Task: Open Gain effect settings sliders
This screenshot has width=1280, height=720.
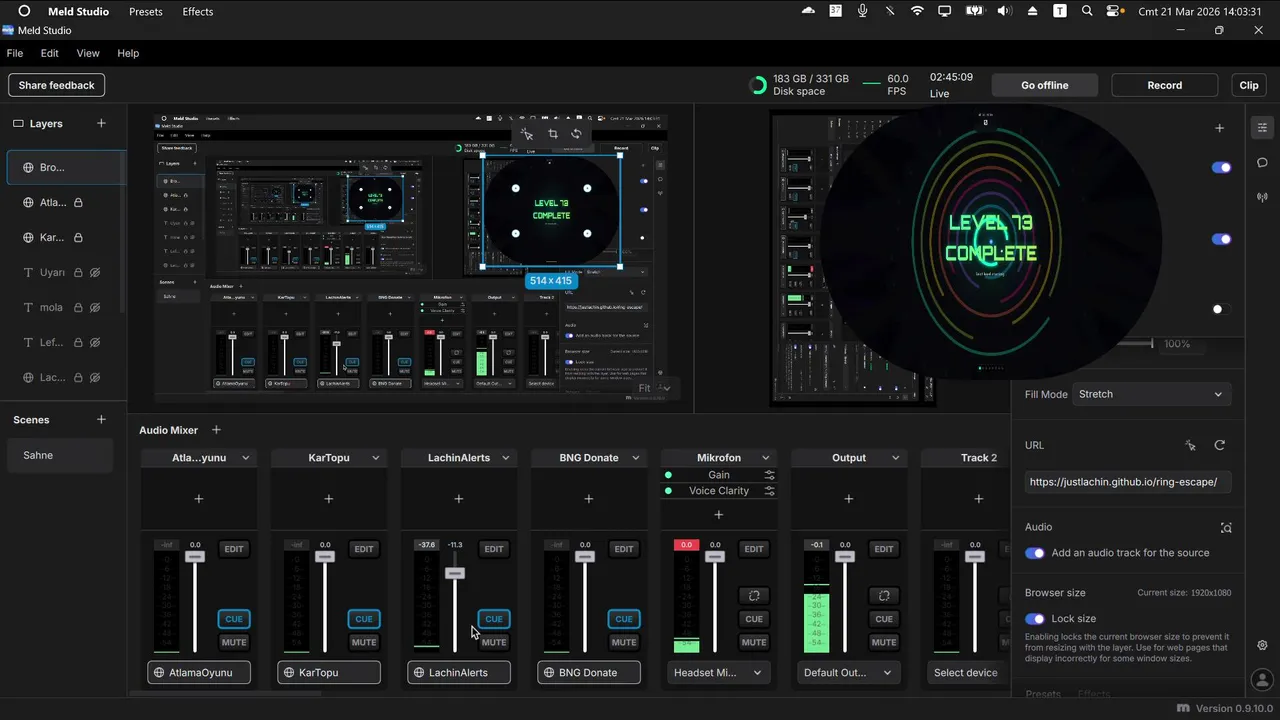Action: 769,475
